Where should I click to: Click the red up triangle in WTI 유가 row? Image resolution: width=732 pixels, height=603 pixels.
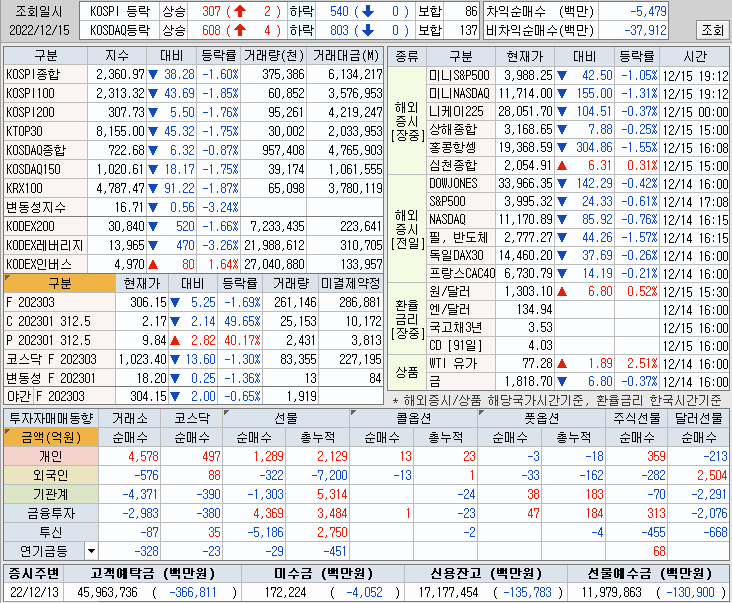[x=562, y=364]
